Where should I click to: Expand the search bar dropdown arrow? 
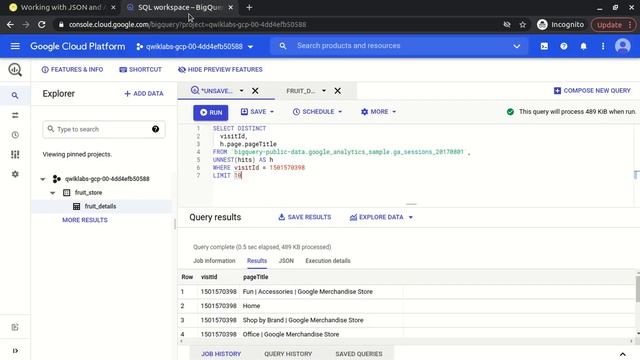pos(516,46)
